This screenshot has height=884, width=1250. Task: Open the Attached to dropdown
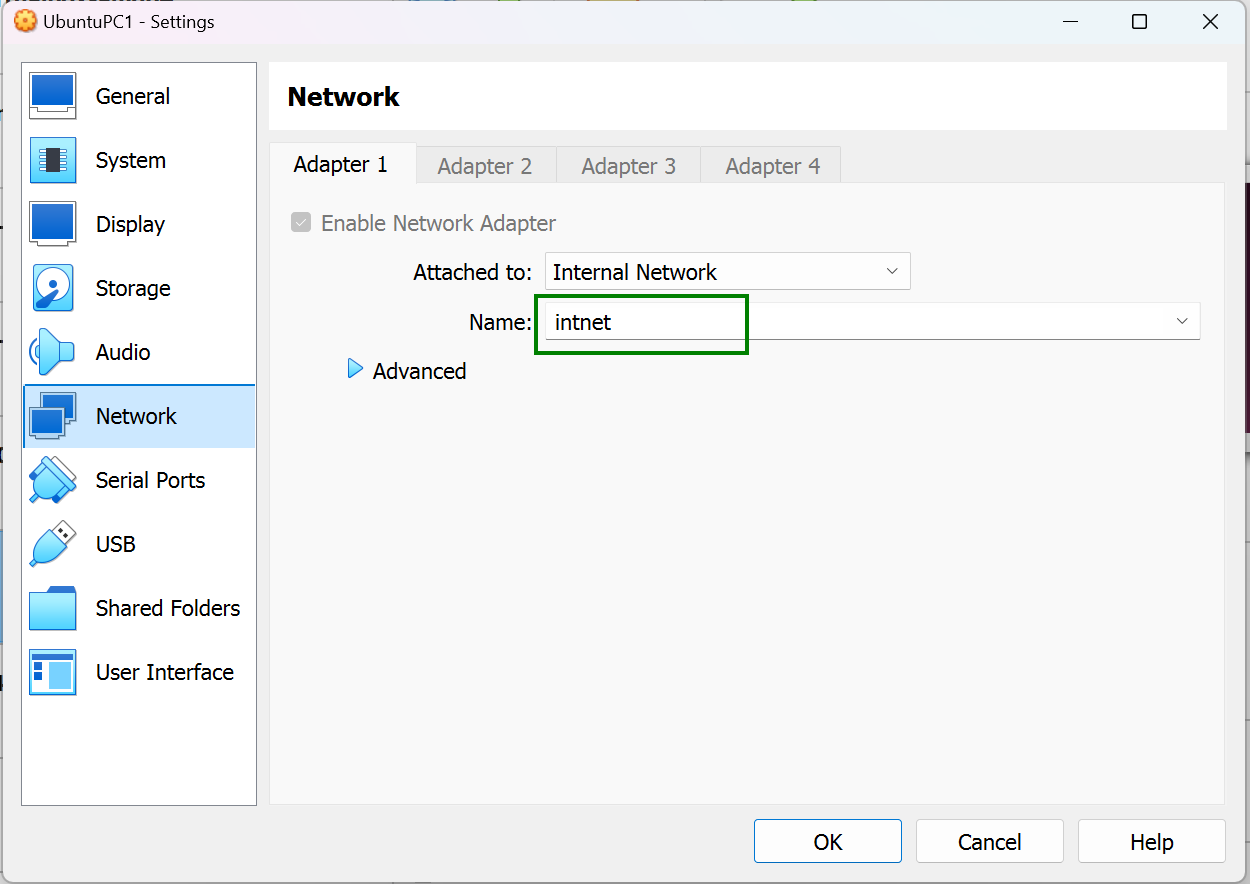point(728,271)
